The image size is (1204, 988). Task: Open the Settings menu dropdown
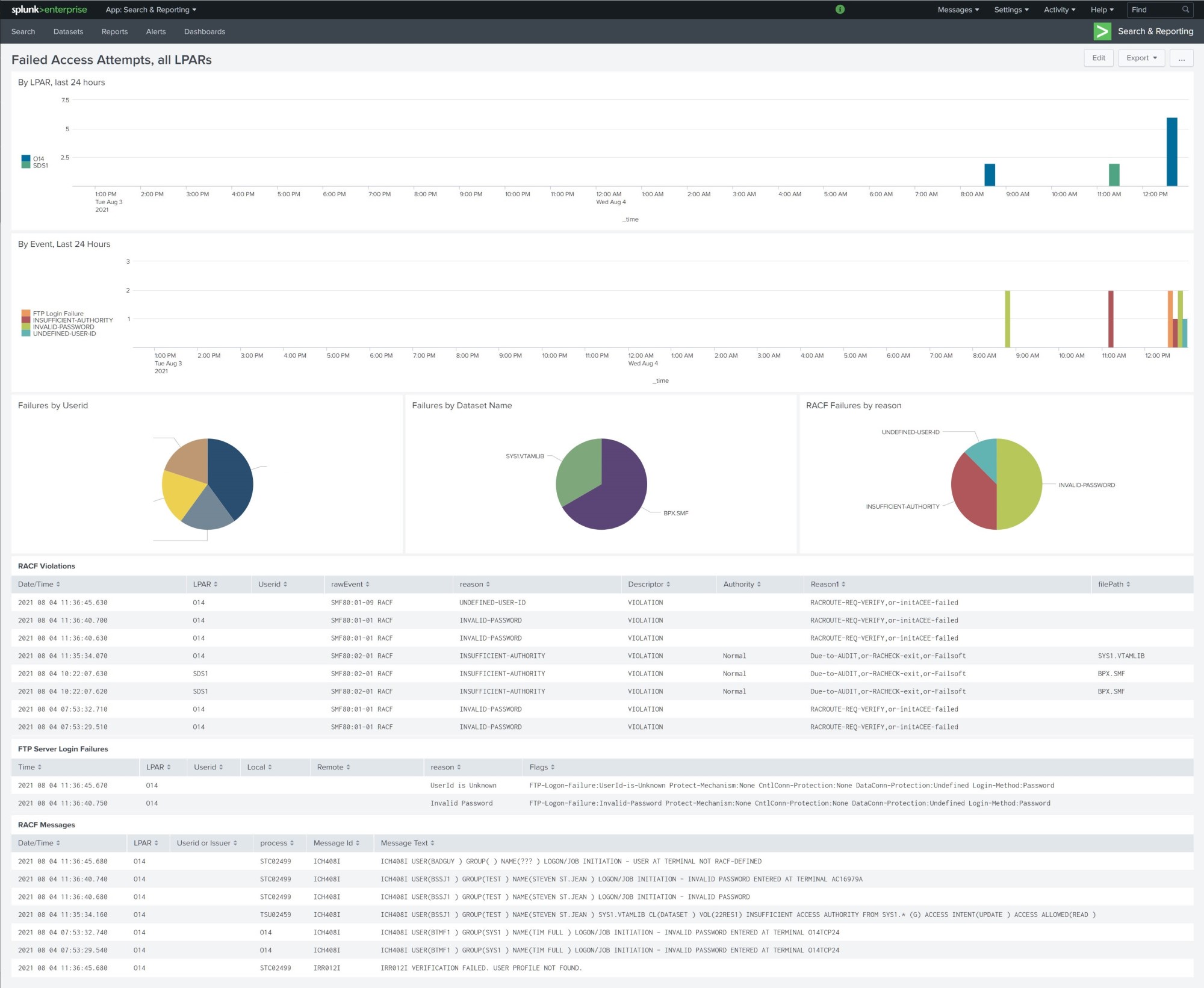1011,10
